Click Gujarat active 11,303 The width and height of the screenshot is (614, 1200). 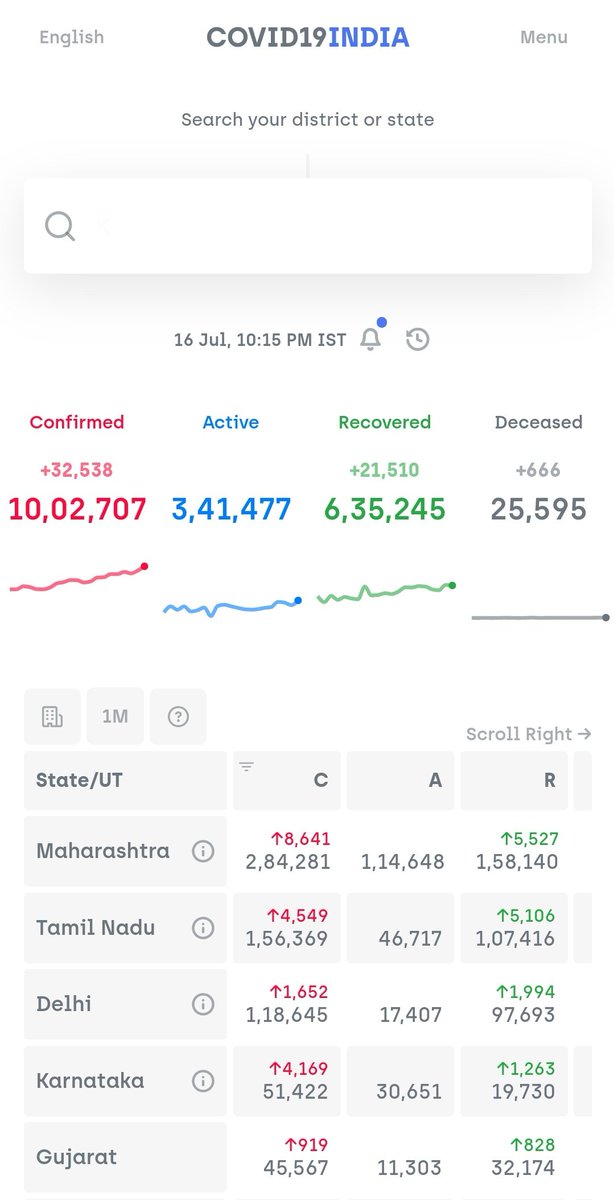(411, 1168)
